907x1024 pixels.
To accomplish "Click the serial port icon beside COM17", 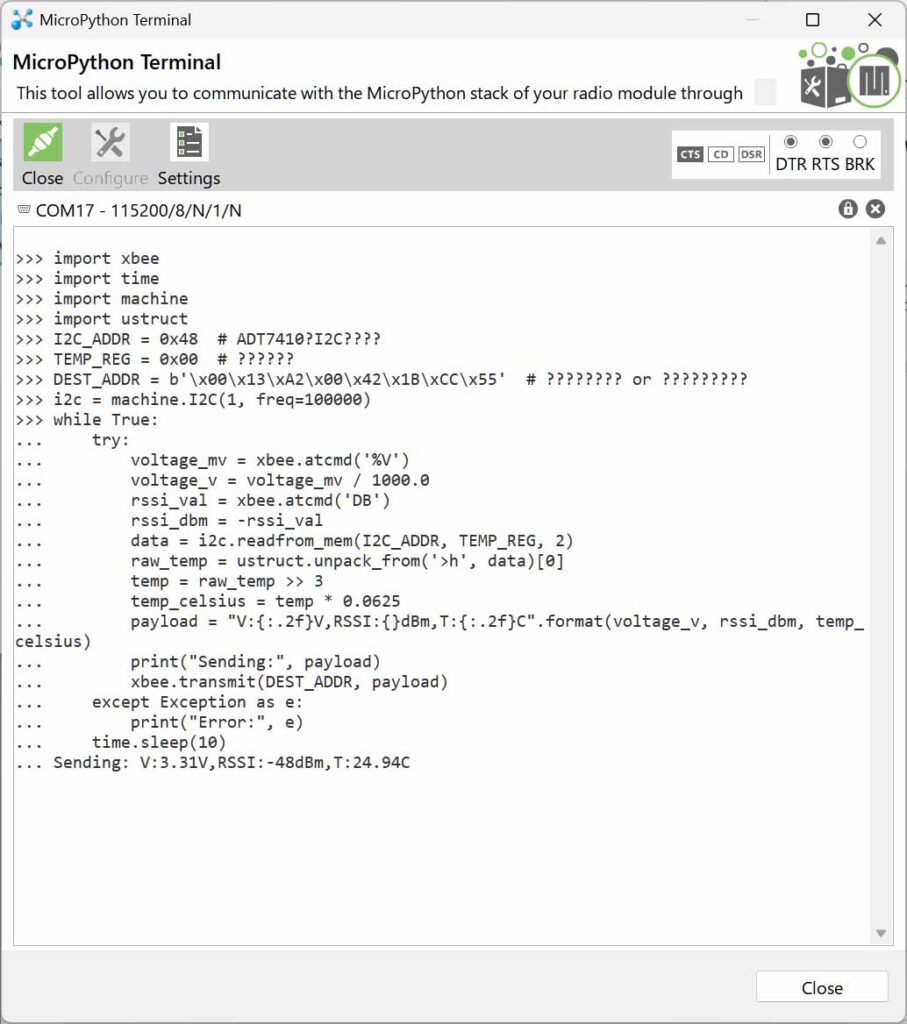I will (x=24, y=210).
